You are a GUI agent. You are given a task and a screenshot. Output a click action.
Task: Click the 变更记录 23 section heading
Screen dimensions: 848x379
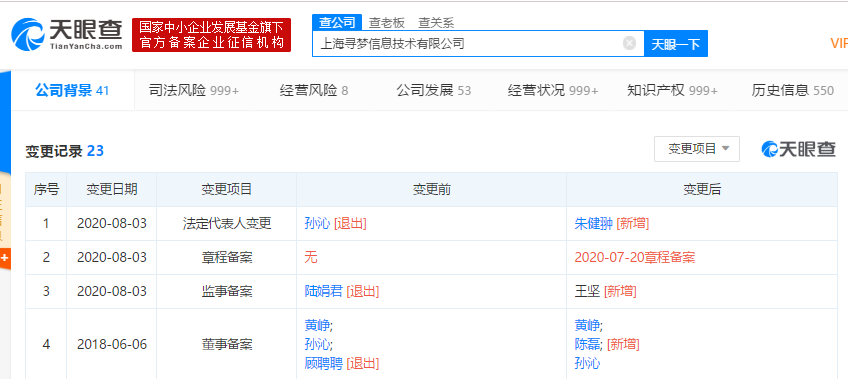pyautogui.click(x=64, y=151)
